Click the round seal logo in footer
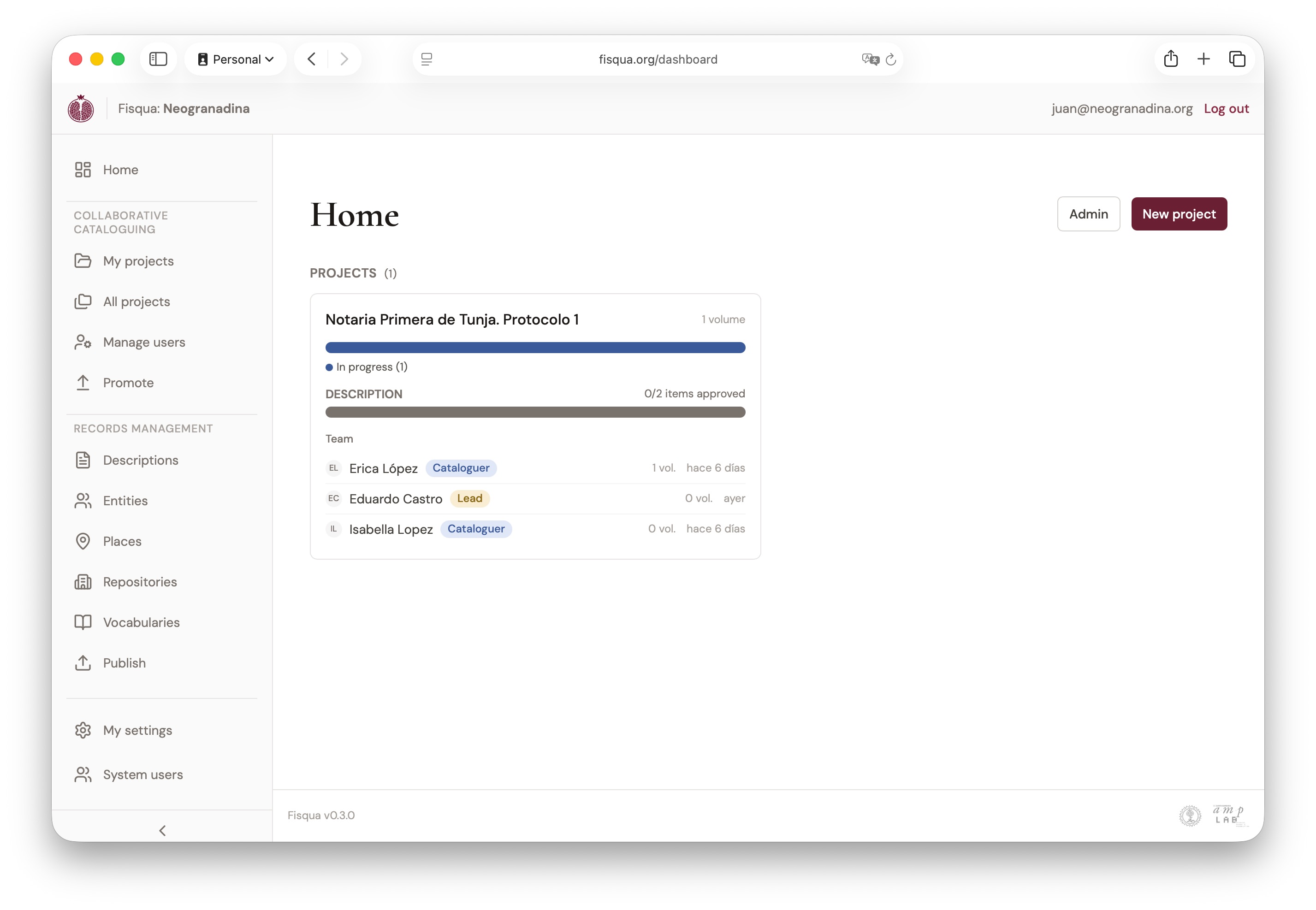1316x910 pixels. (x=1190, y=815)
